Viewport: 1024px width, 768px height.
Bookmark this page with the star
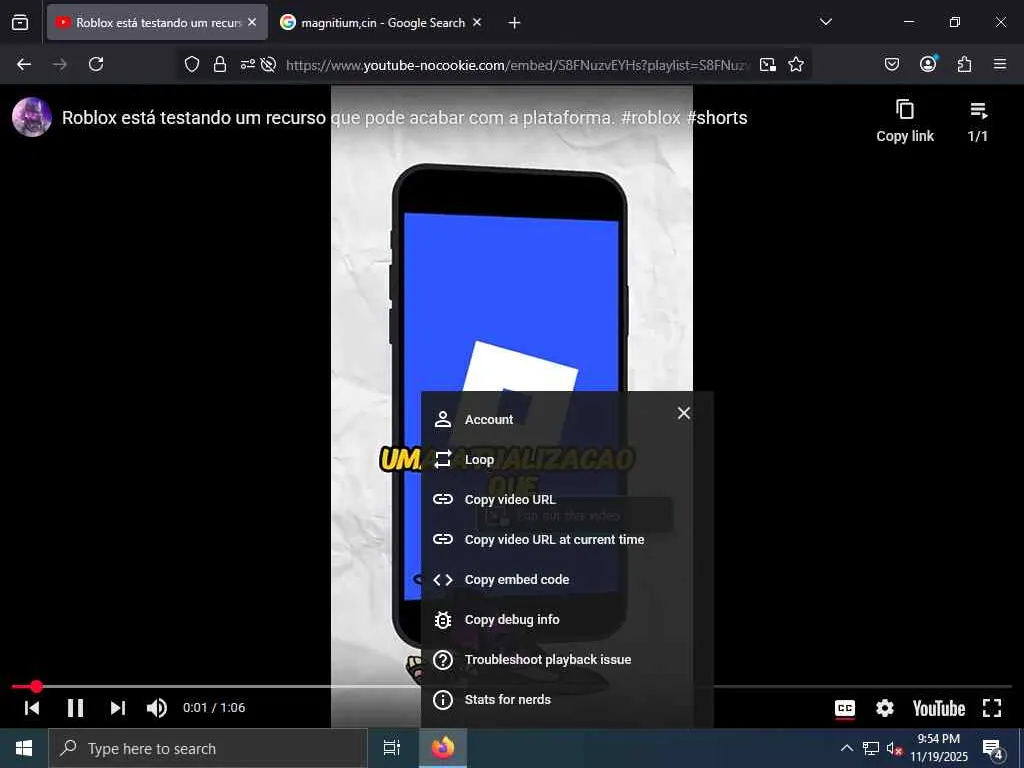795,64
